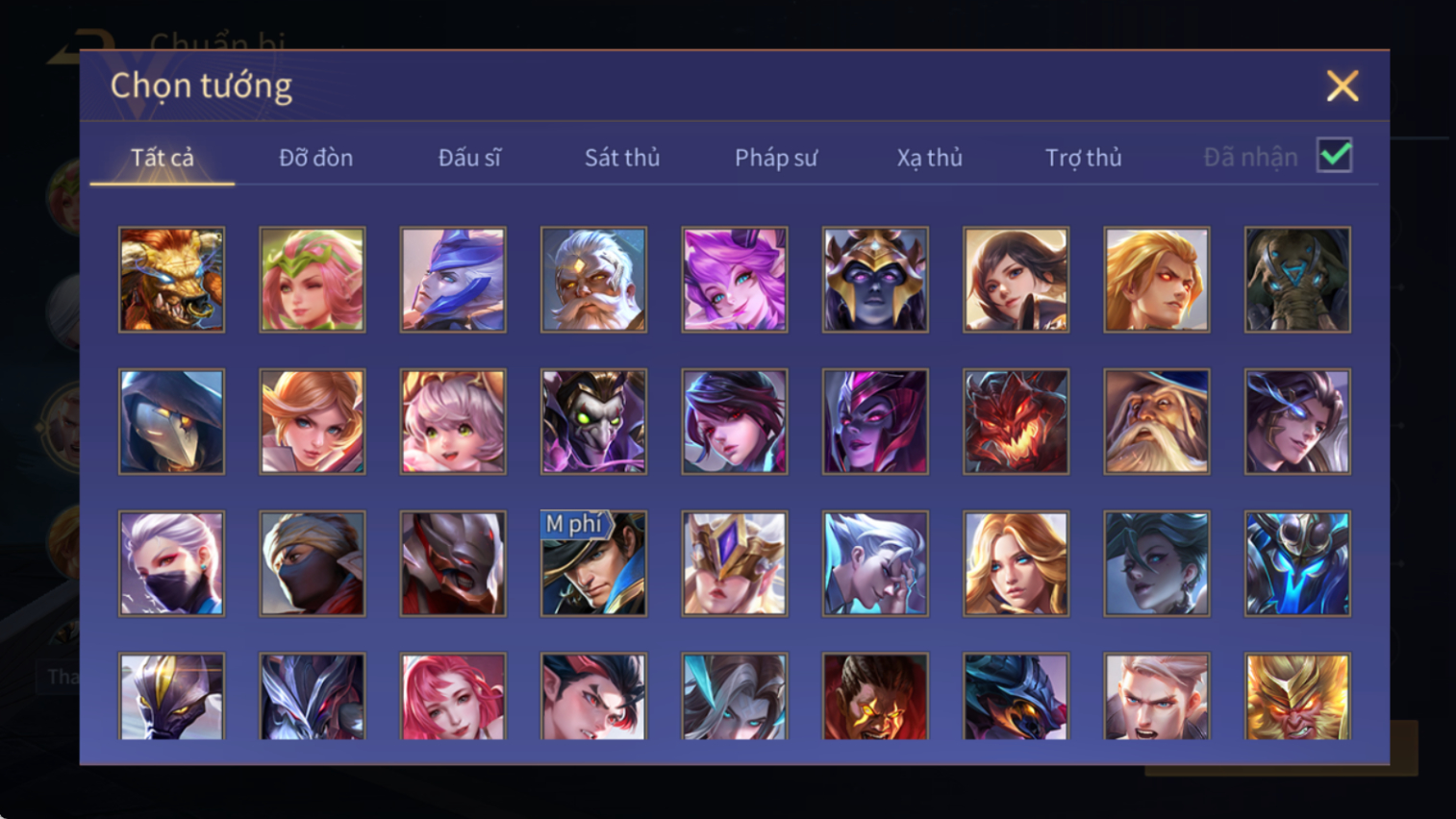Screen dimensions: 1456x819
Task: Choose the white-bearded old warrior hero
Action: click(593, 280)
